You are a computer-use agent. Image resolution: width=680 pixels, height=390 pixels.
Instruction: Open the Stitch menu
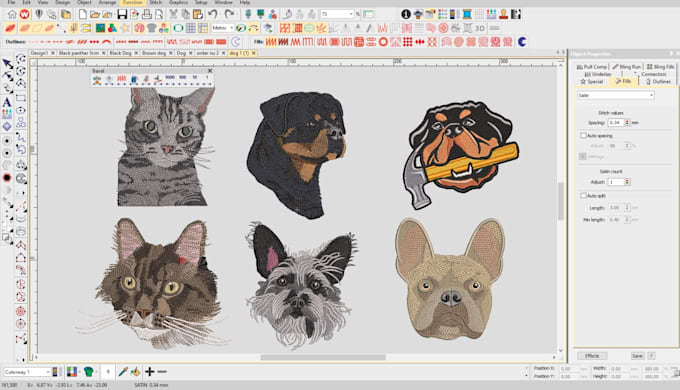(155, 3)
